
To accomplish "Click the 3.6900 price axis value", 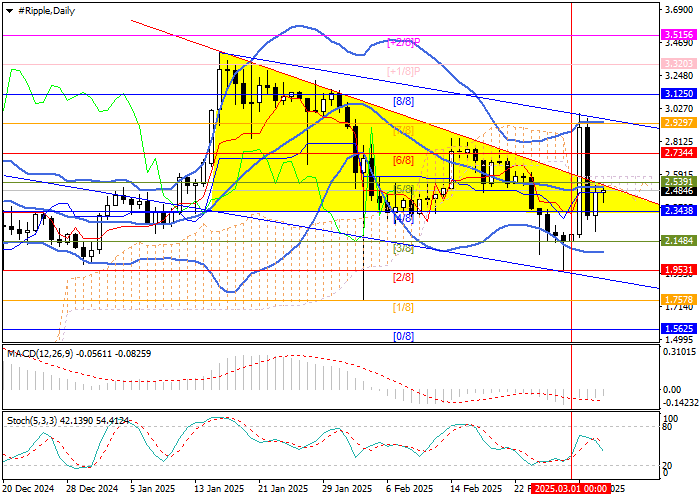I will [x=679, y=10].
